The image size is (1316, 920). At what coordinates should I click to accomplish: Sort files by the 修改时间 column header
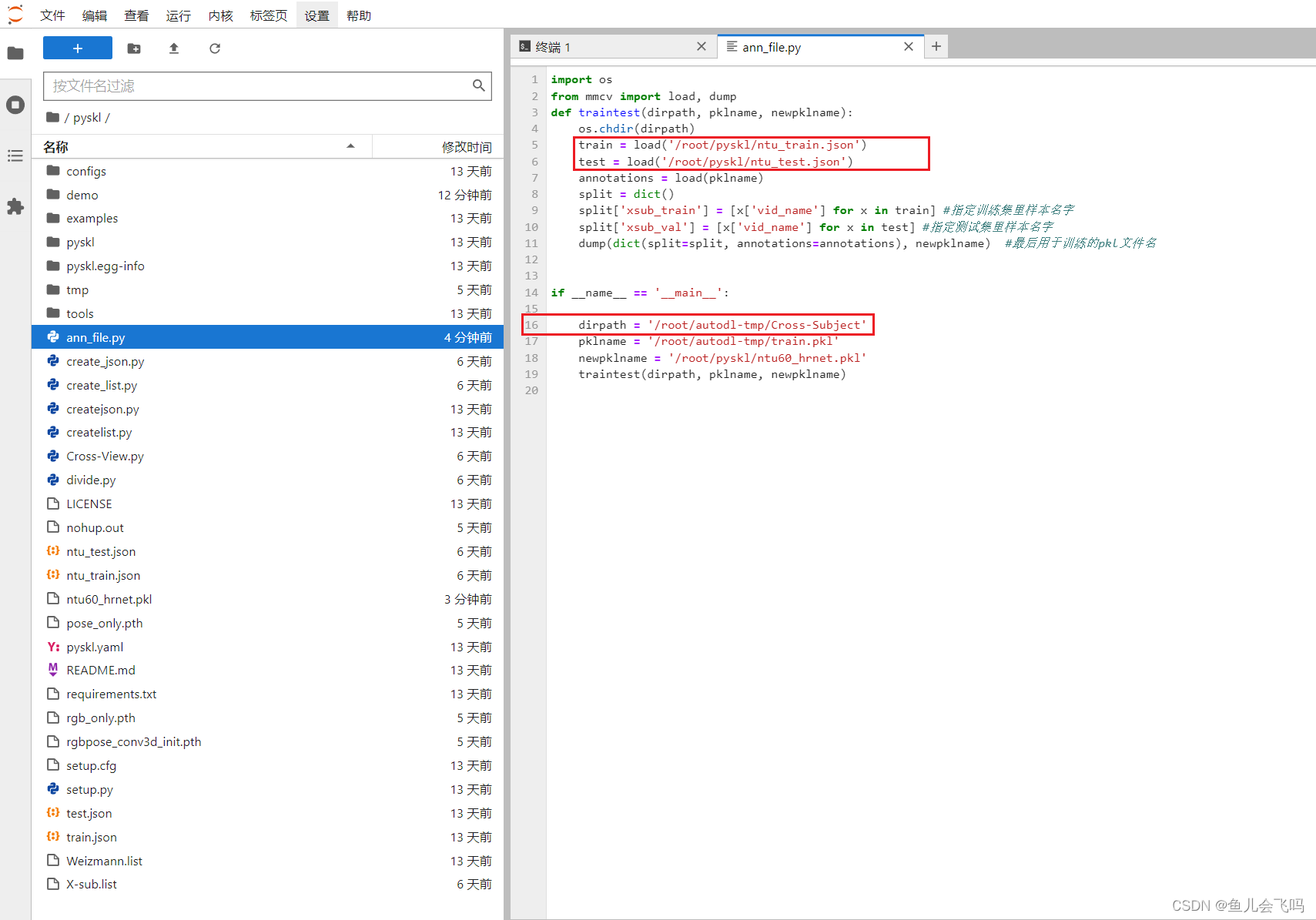coord(467,146)
